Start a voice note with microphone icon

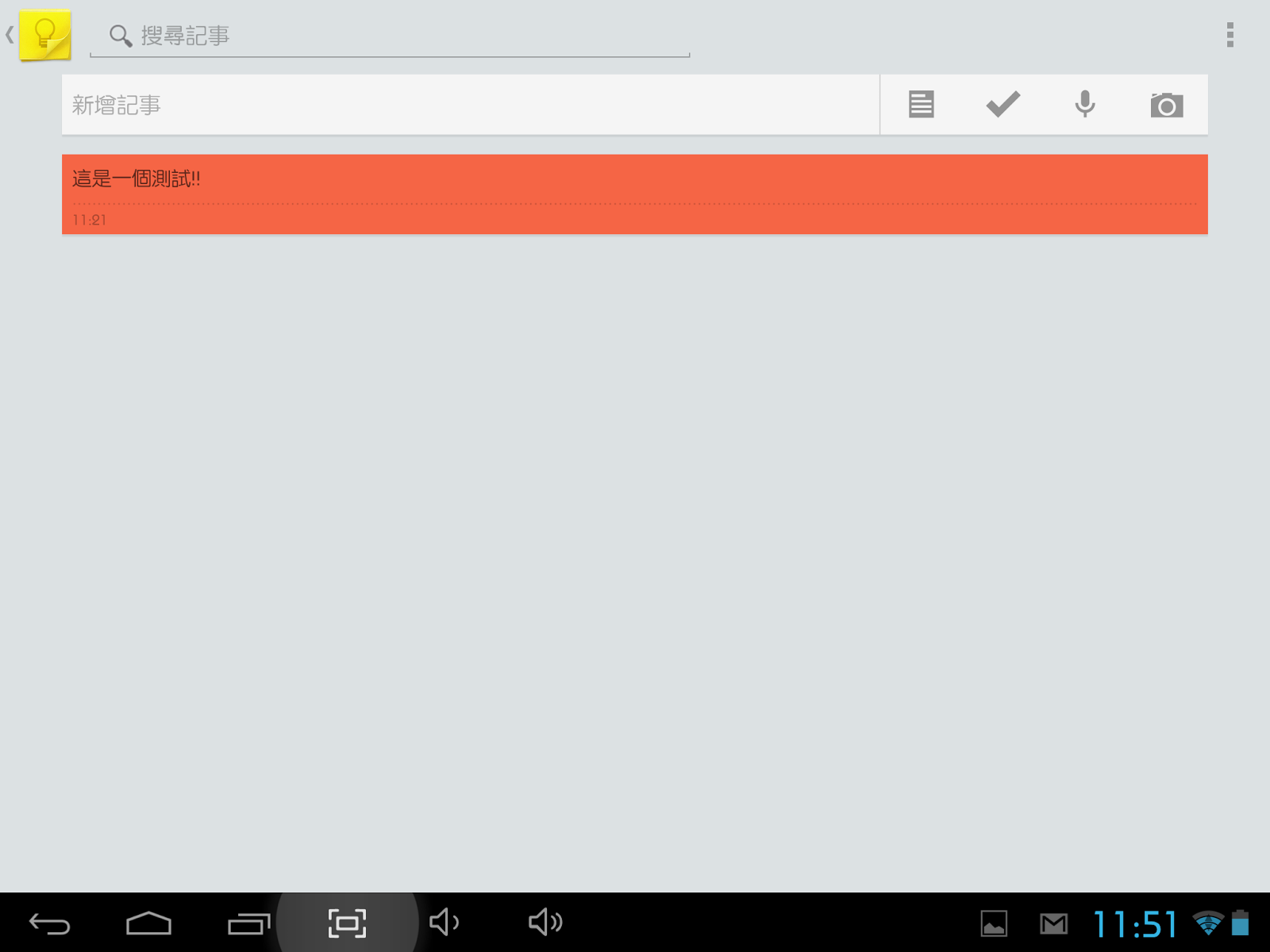click(1085, 104)
